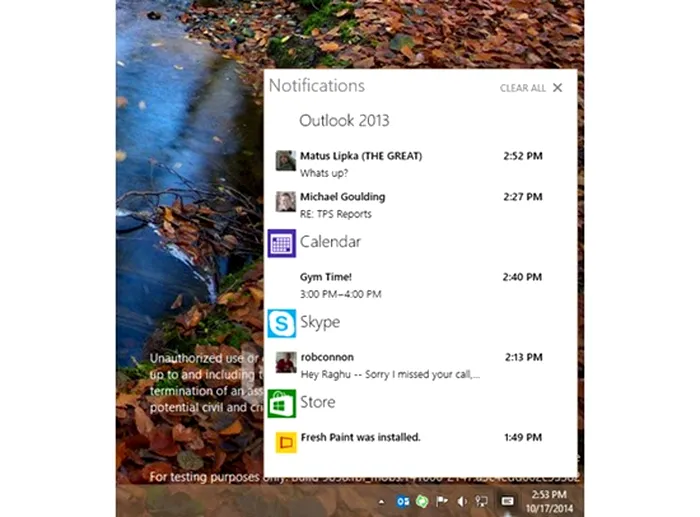Select the 'Whats up?' message preview

324,173
